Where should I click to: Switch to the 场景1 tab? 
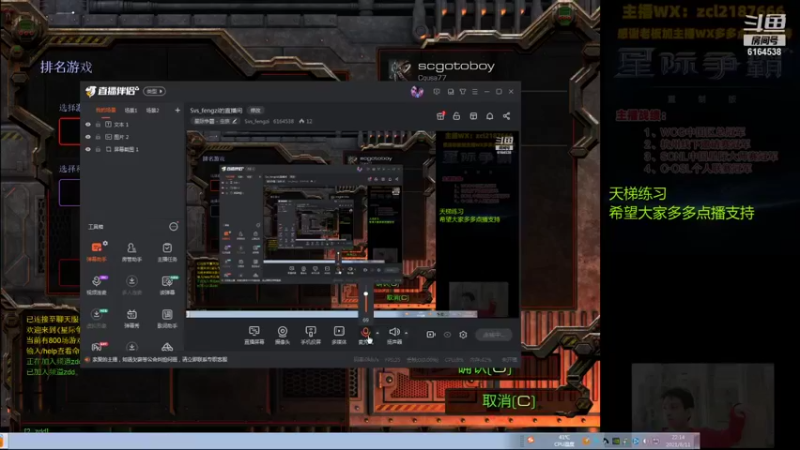[131, 110]
